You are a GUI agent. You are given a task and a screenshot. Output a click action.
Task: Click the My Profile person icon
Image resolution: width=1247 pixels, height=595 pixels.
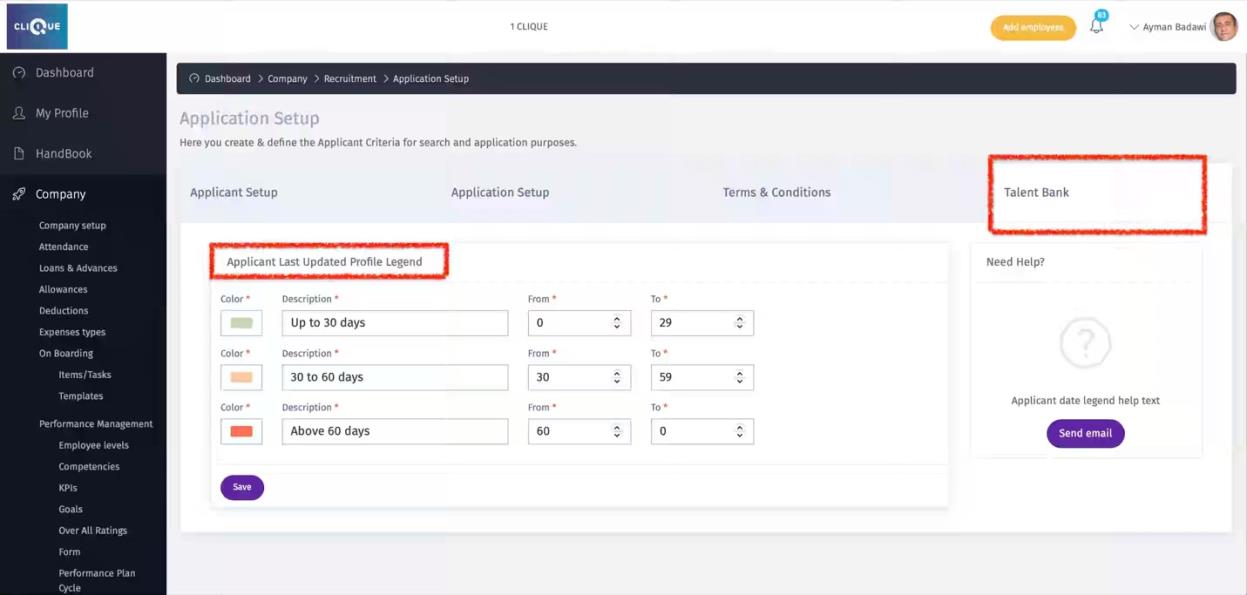[x=19, y=114]
